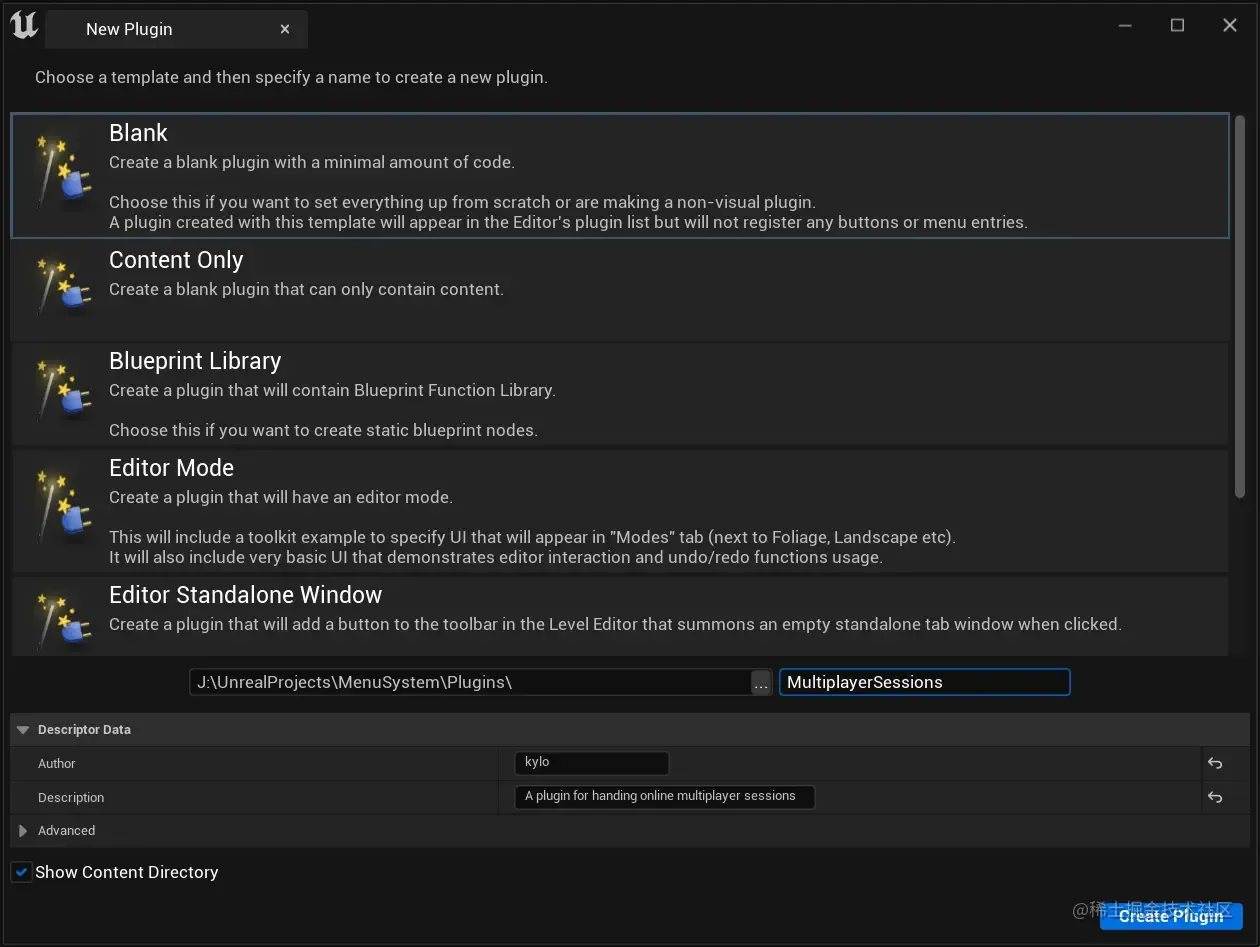
Task: Reset the Author field to default
Action: point(1215,763)
